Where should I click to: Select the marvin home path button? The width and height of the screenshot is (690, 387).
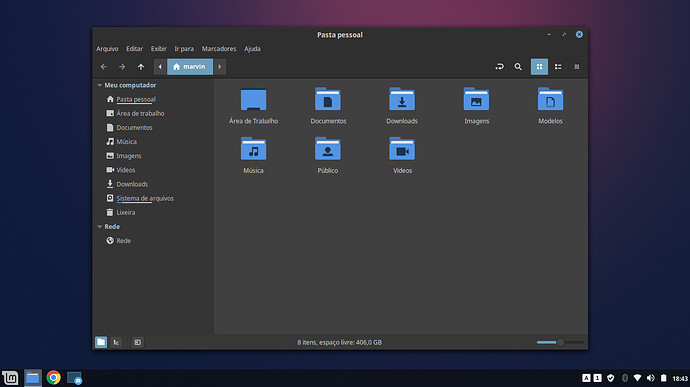(190, 67)
